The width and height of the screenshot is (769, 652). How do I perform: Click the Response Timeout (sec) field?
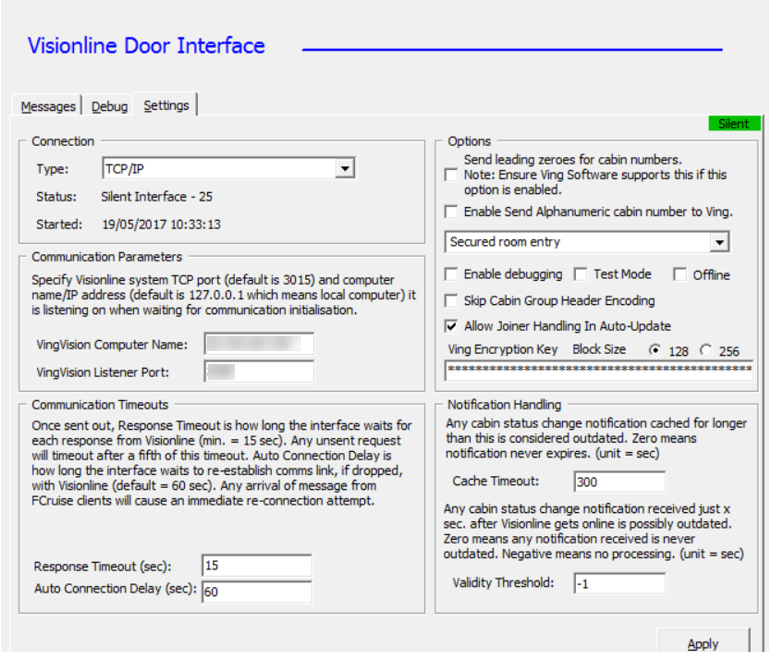(256, 565)
